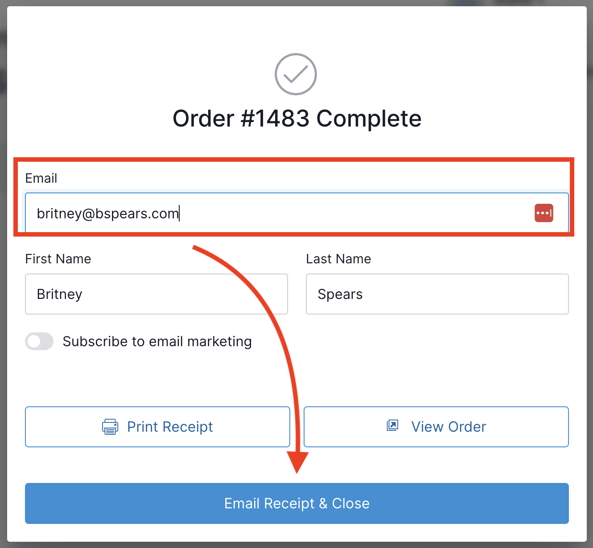Click the Print Receipt text label
Image resolution: width=593 pixels, height=548 pixels.
coord(170,427)
